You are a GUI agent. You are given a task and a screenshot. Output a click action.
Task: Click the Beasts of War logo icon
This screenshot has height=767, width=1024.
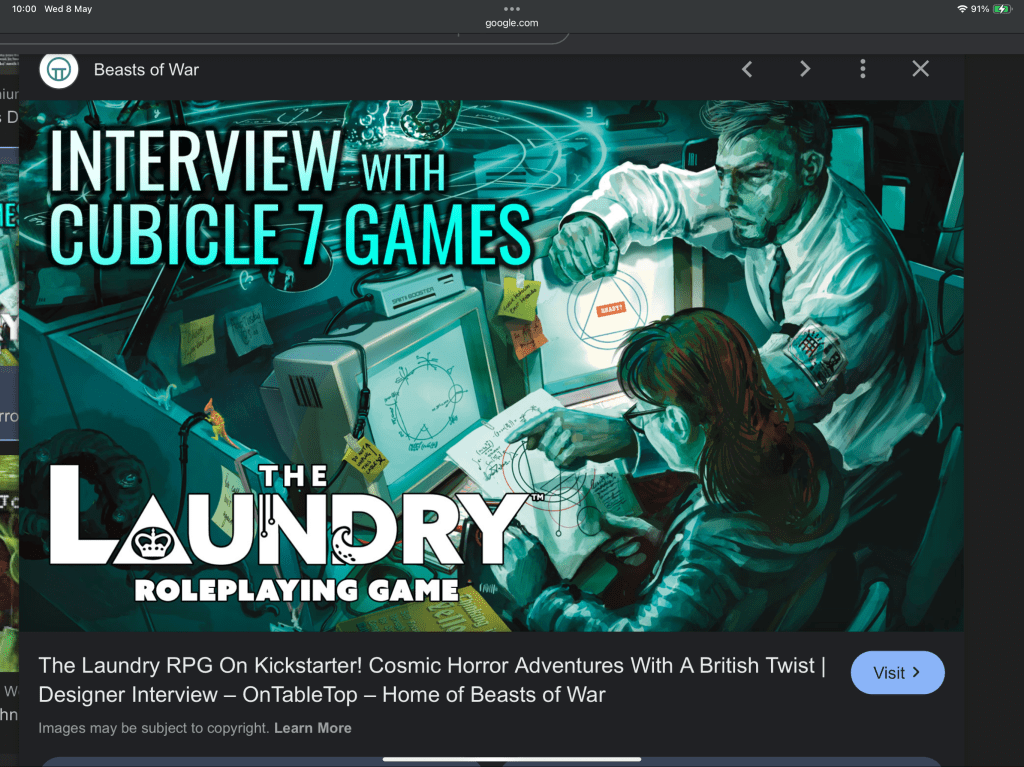pyautogui.click(x=59, y=69)
